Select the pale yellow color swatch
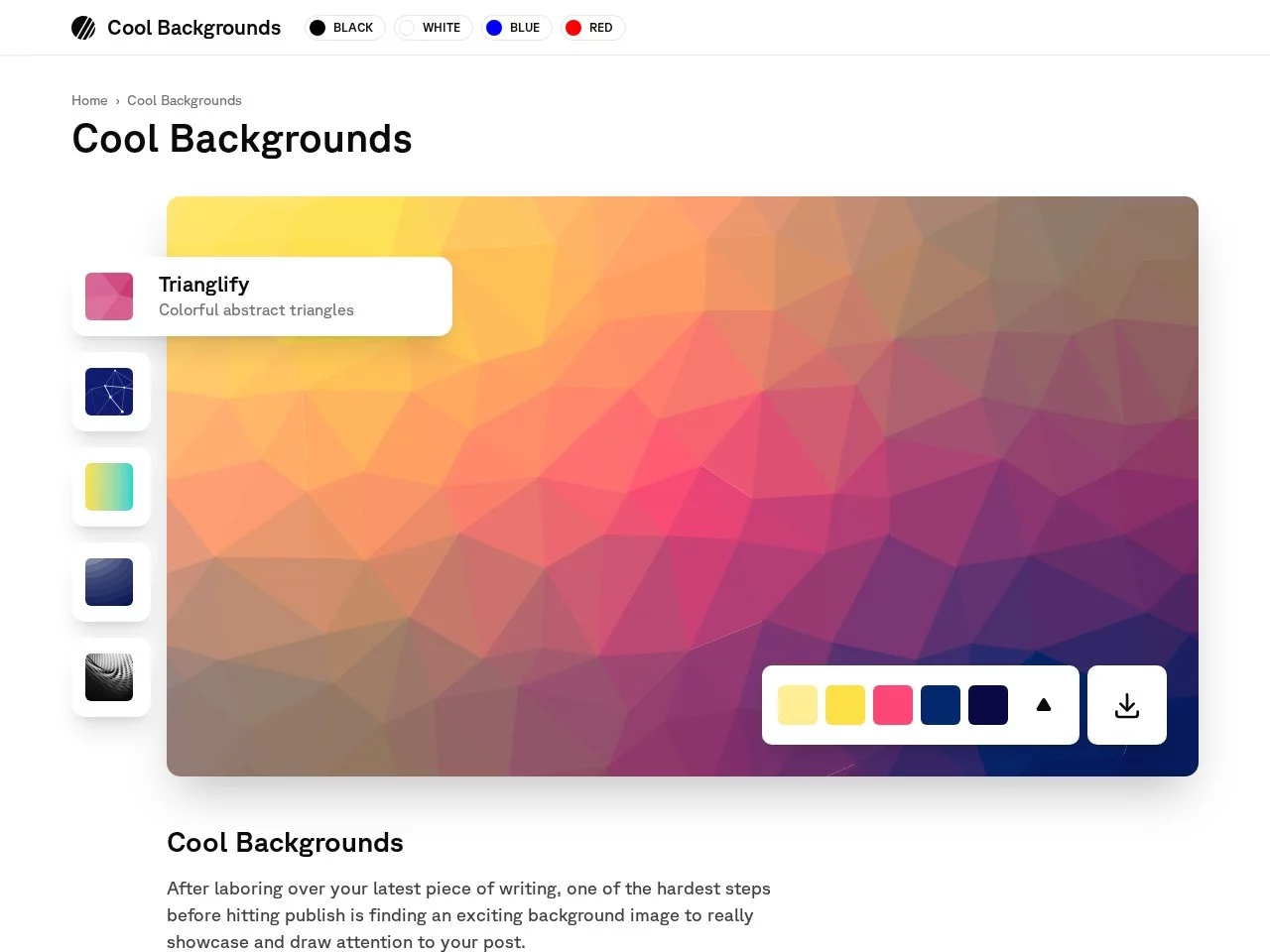Image resolution: width=1270 pixels, height=952 pixels. point(798,705)
